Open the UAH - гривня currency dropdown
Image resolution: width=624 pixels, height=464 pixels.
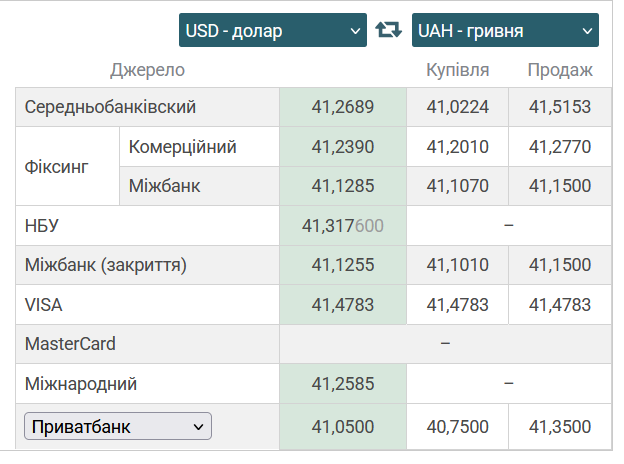(x=505, y=30)
